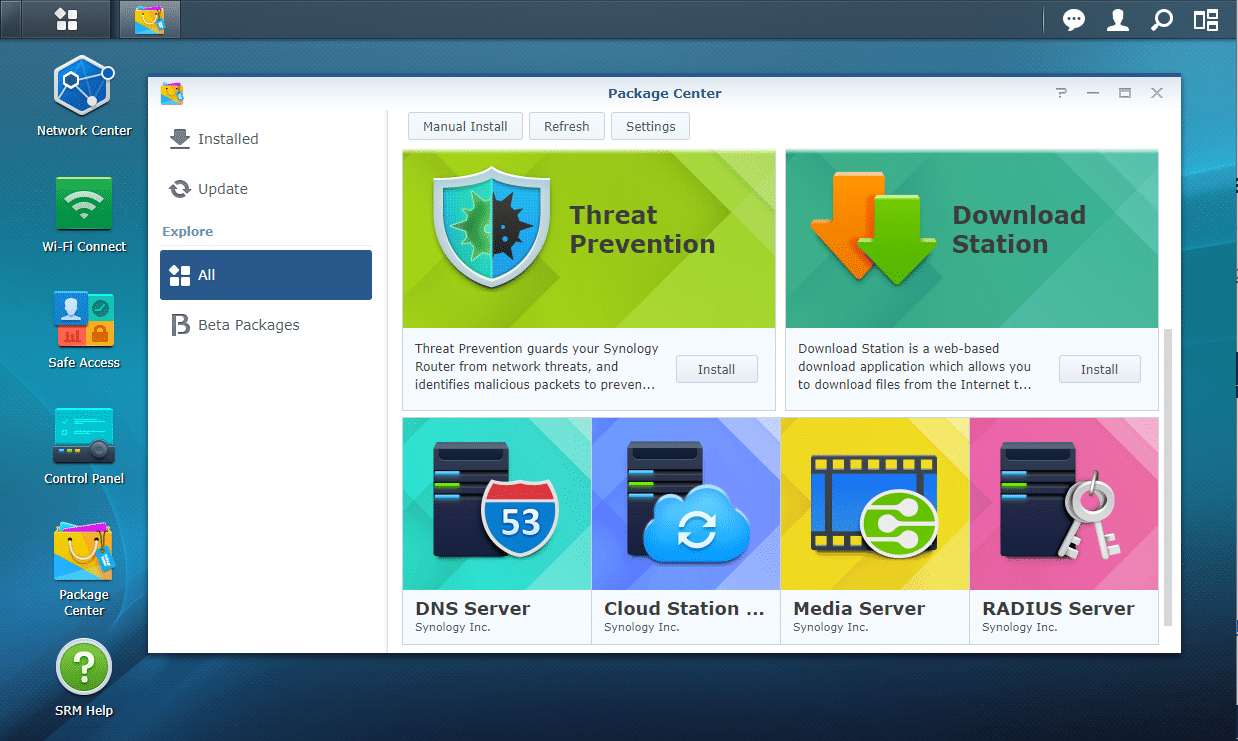Click the search magnifier icon
Screen dimensions: 1238x741
click(1162, 20)
